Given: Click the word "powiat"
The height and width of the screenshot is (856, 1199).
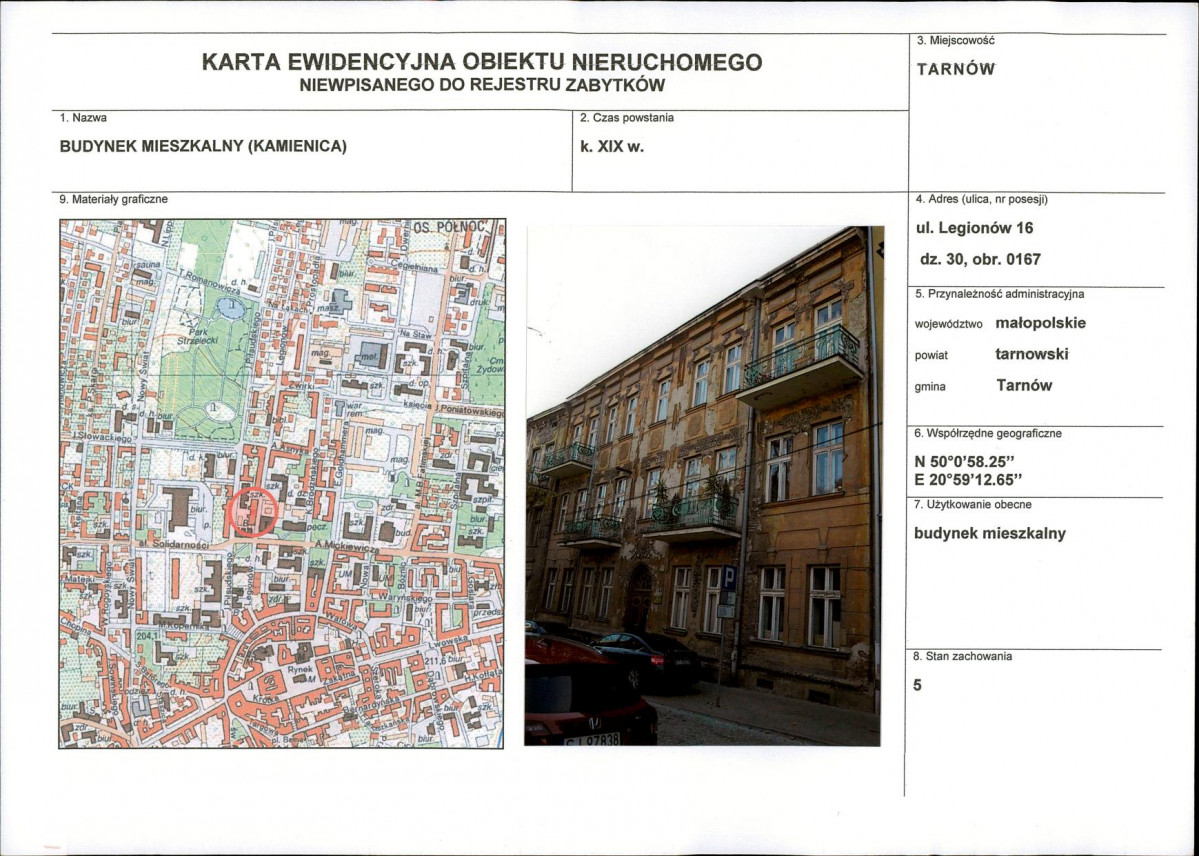Looking at the screenshot, I should [931, 356].
